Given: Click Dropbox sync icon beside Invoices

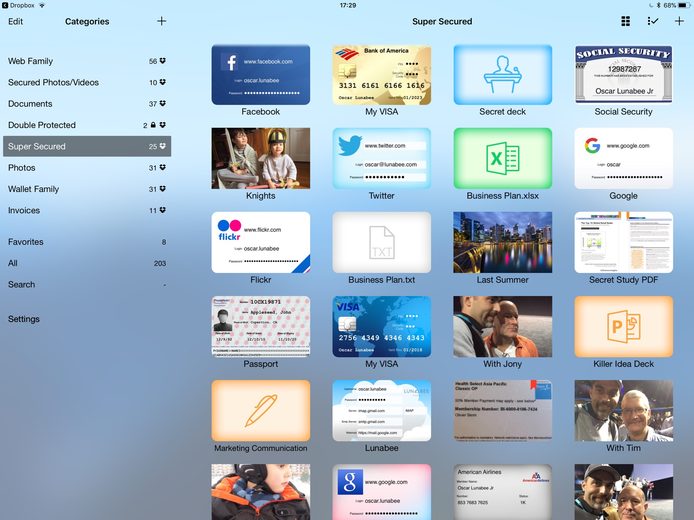Looking at the screenshot, I should pyautogui.click(x=163, y=210).
